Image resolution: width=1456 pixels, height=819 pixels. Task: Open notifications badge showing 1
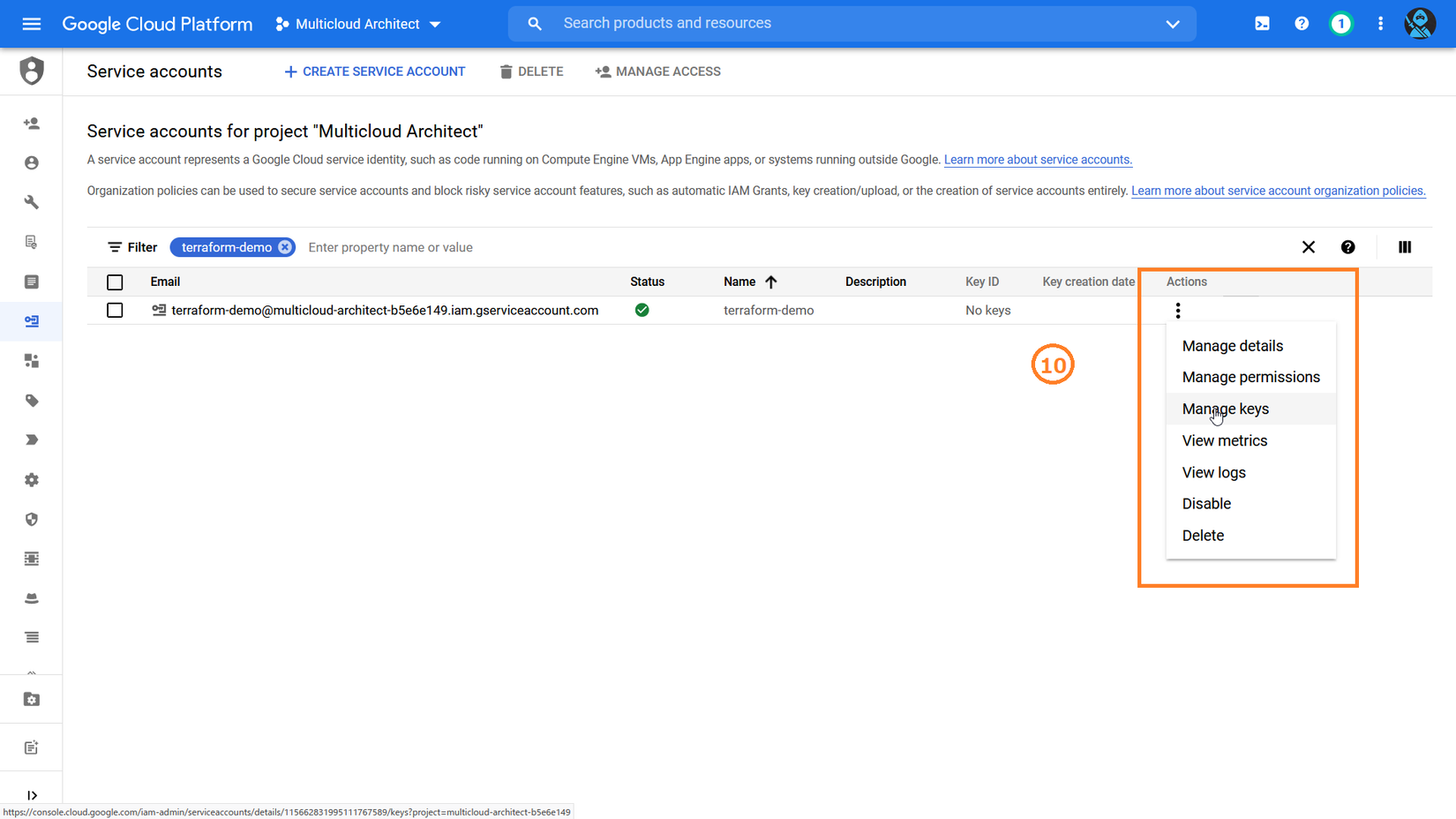(1341, 24)
